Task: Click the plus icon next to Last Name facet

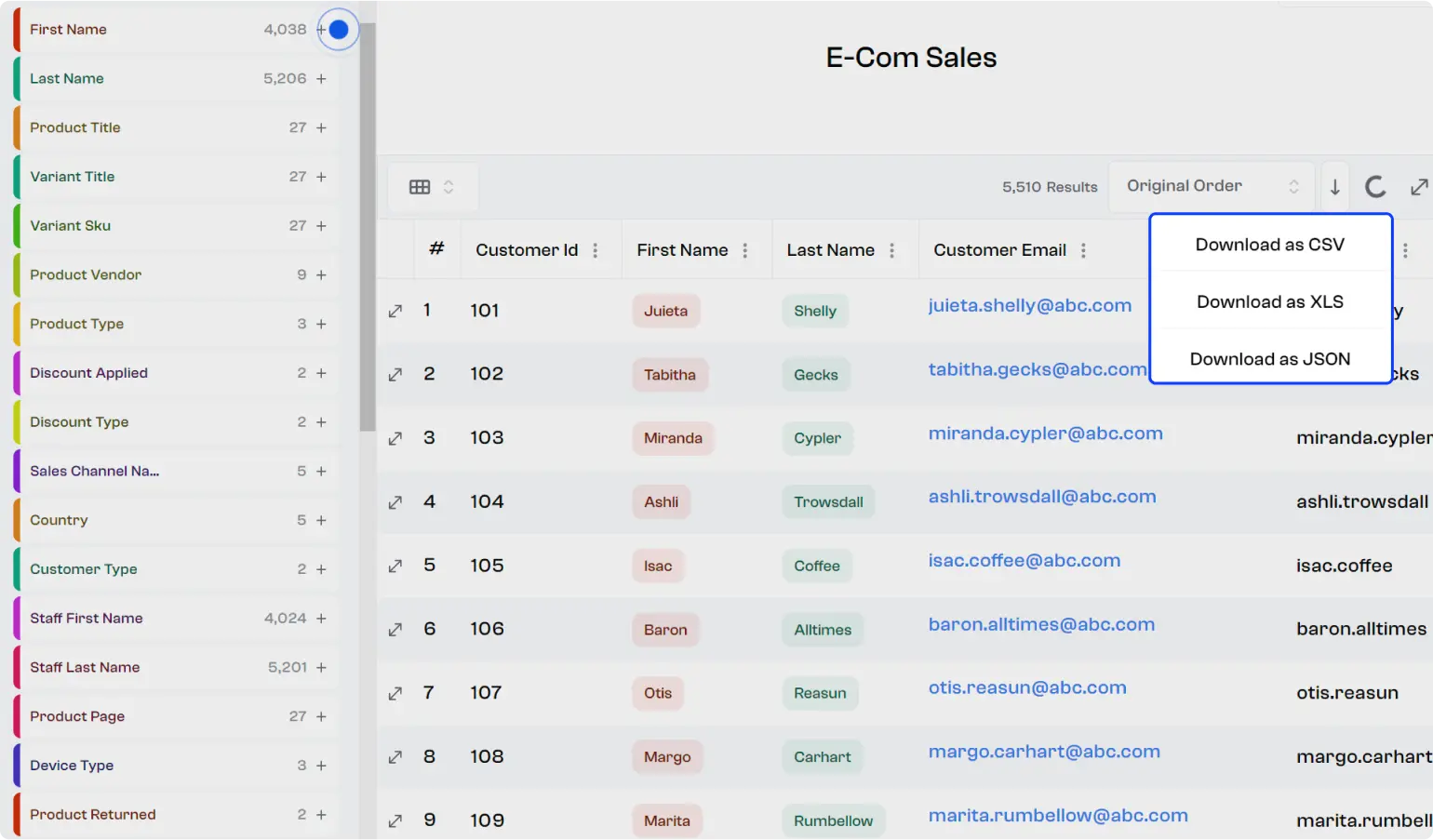Action: (x=321, y=79)
